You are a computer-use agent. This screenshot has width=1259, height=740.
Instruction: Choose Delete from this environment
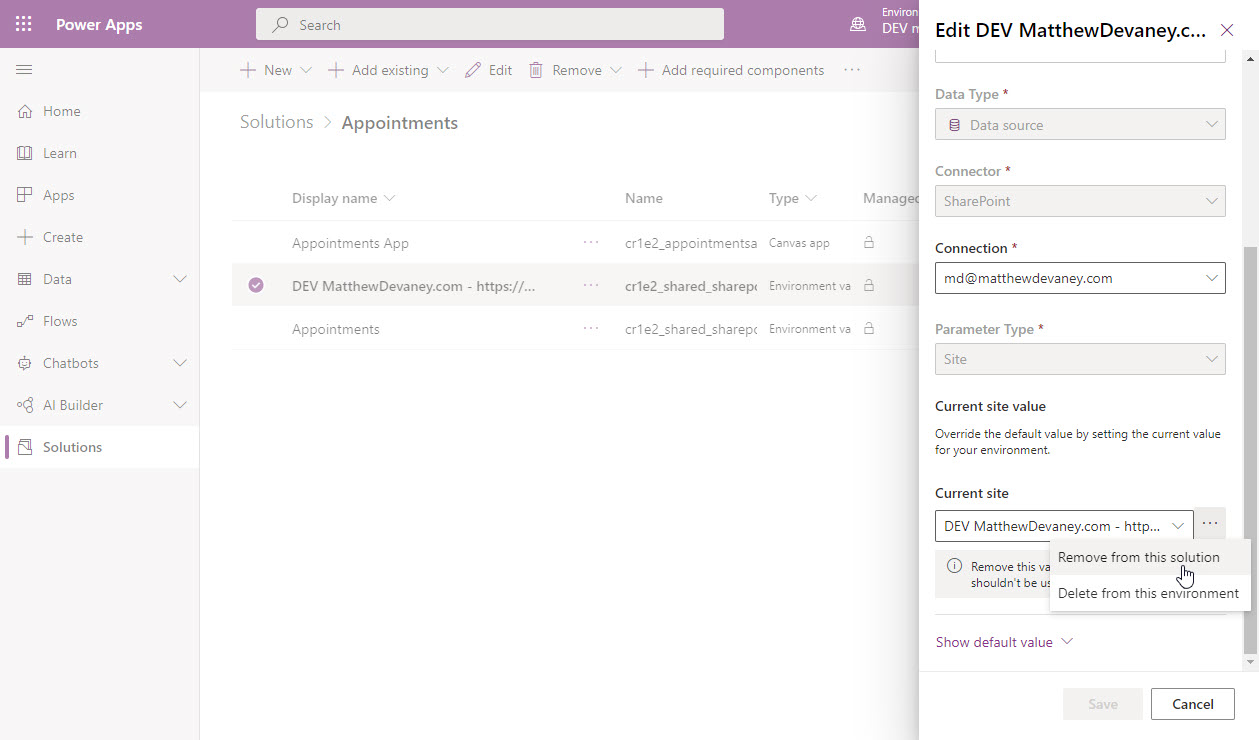1145,592
